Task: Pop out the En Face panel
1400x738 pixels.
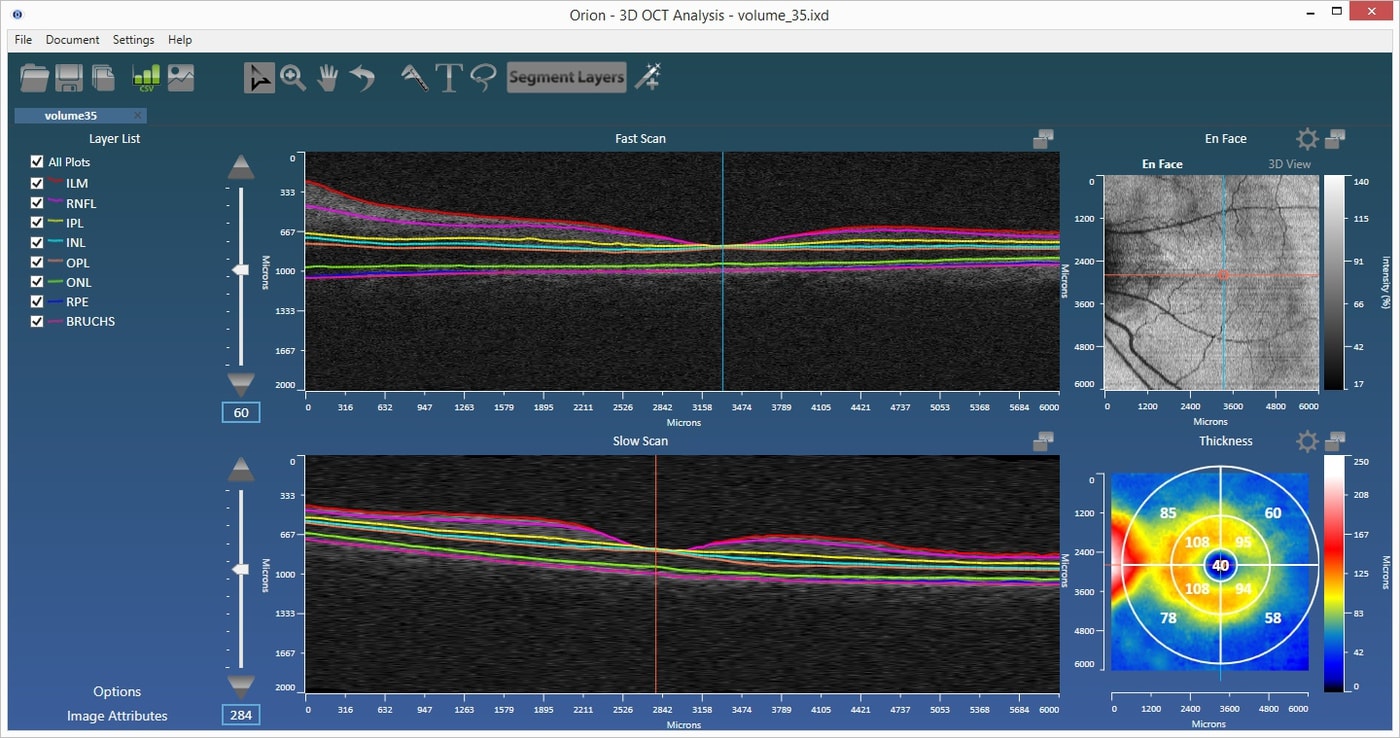Action: click(x=1335, y=139)
